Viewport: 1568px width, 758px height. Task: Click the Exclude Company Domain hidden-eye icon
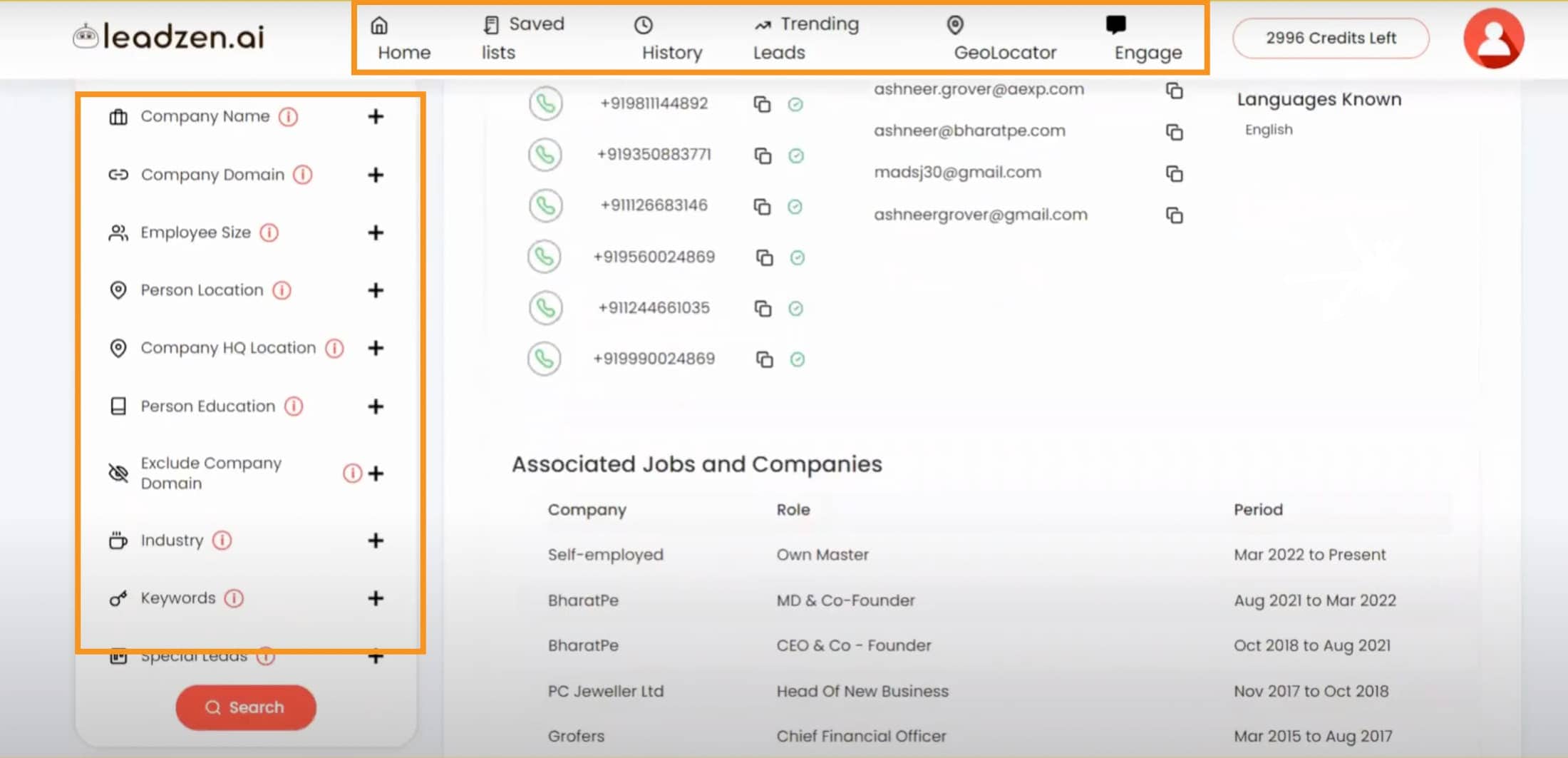pyautogui.click(x=118, y=473)
